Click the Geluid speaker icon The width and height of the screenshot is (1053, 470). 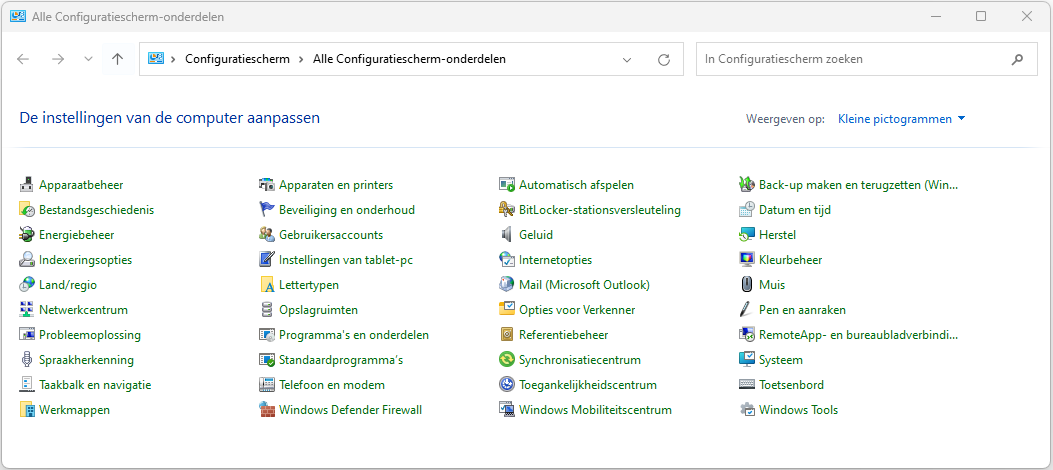tap(507, 235)
